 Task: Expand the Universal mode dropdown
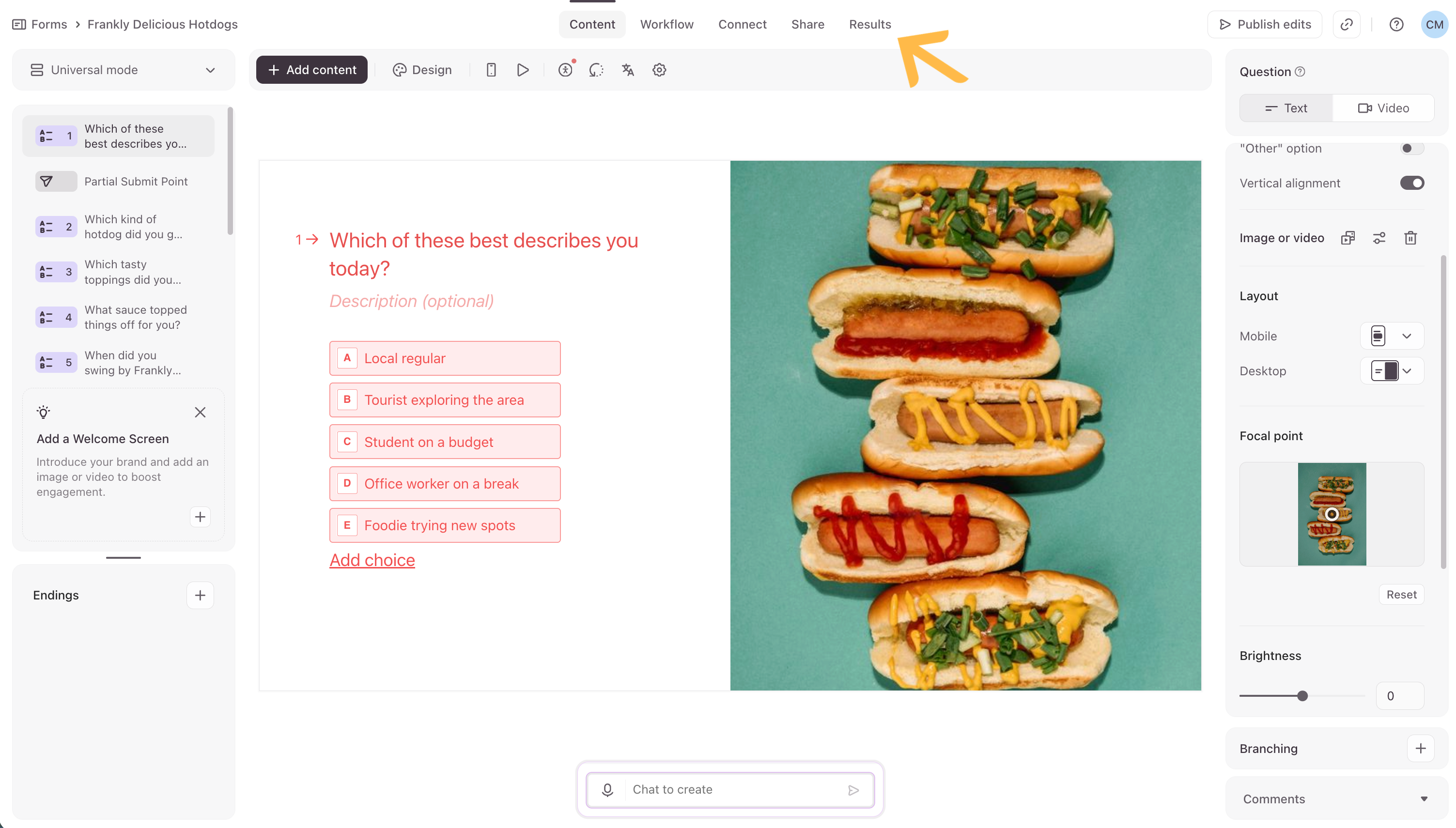pos(124,70)
